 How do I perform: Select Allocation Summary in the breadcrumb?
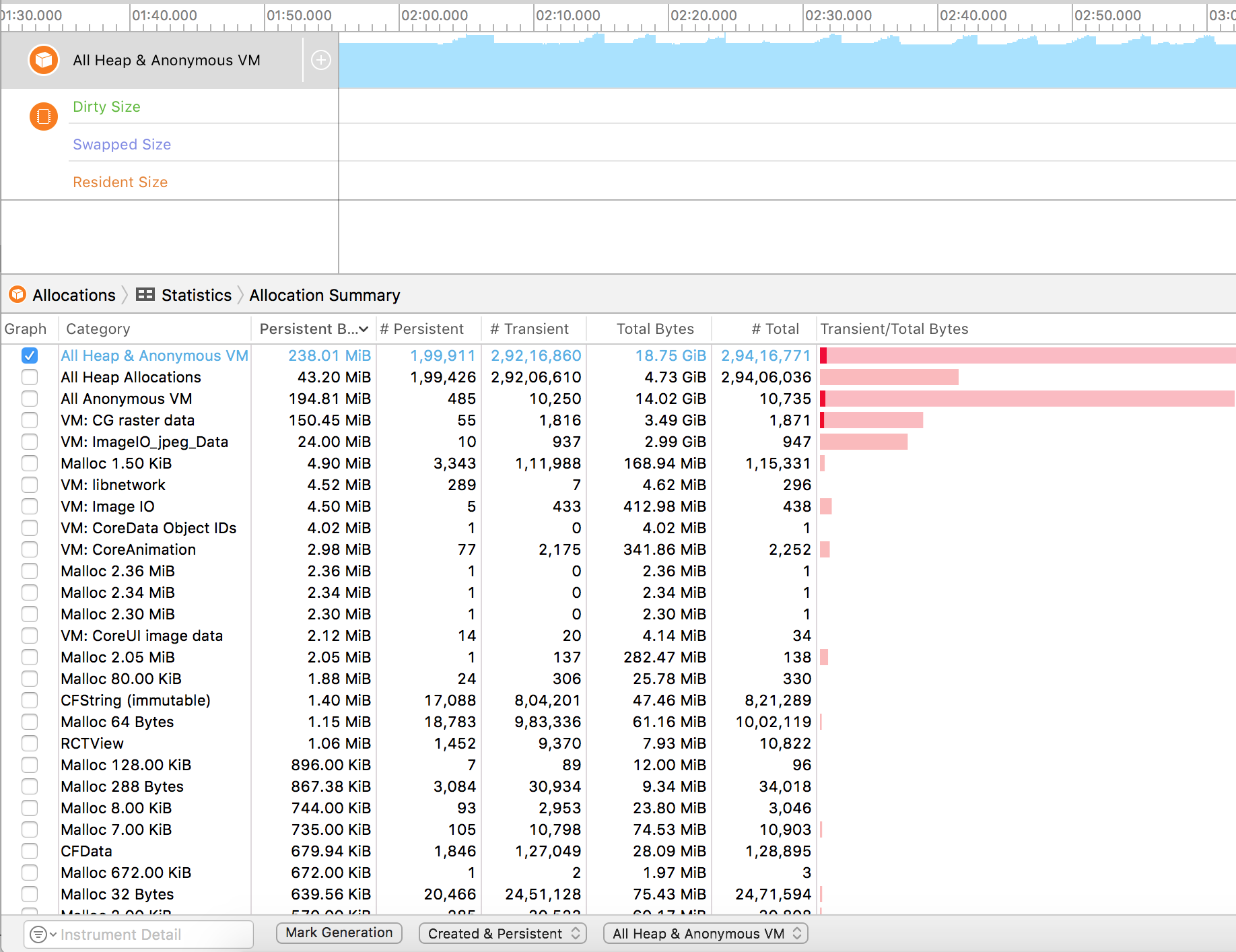[x=324, y=295]
